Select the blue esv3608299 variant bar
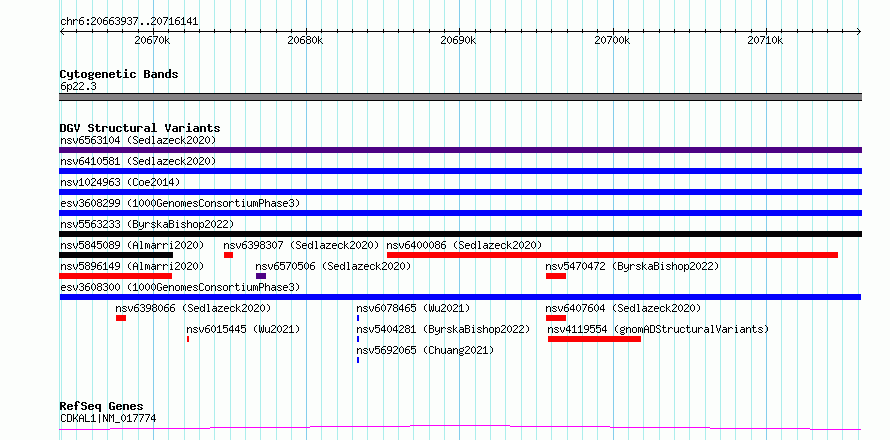 coord(460,213)
